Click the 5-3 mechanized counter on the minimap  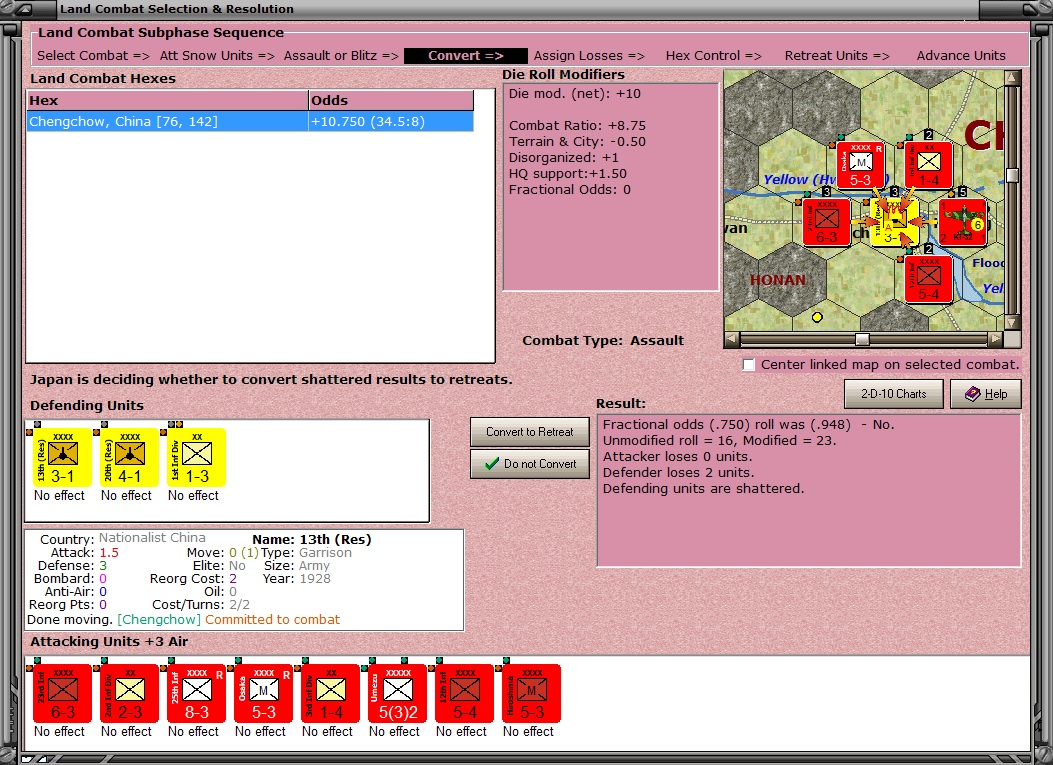[860, 165]
